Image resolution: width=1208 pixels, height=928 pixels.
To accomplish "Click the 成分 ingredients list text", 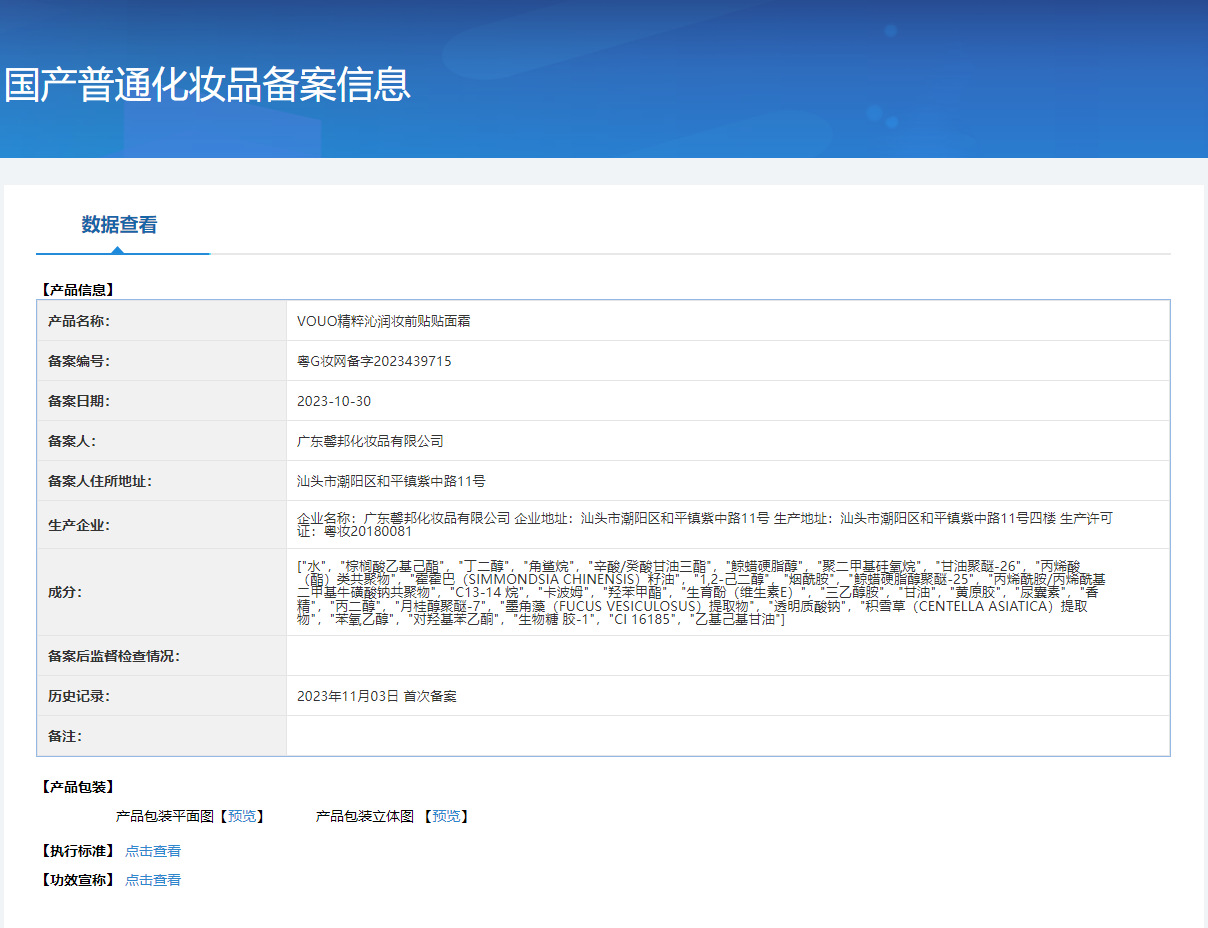I will (x=702, y=593).
